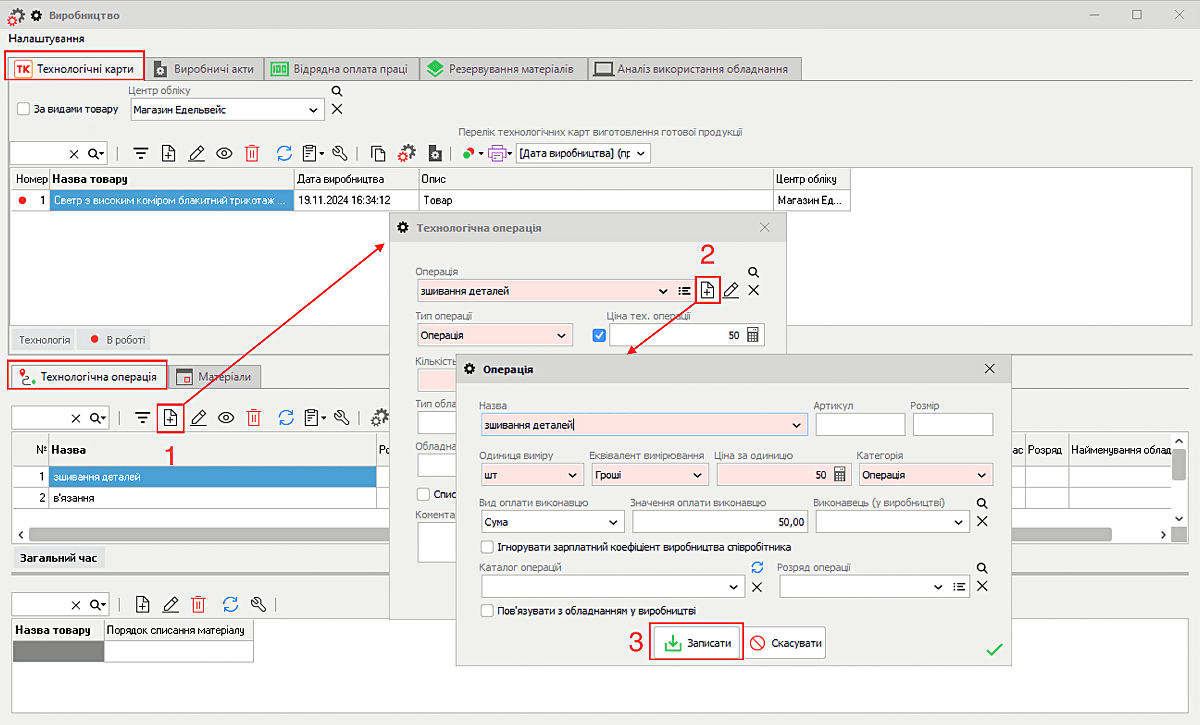Open the Матеріали tab

click(214, 377)
